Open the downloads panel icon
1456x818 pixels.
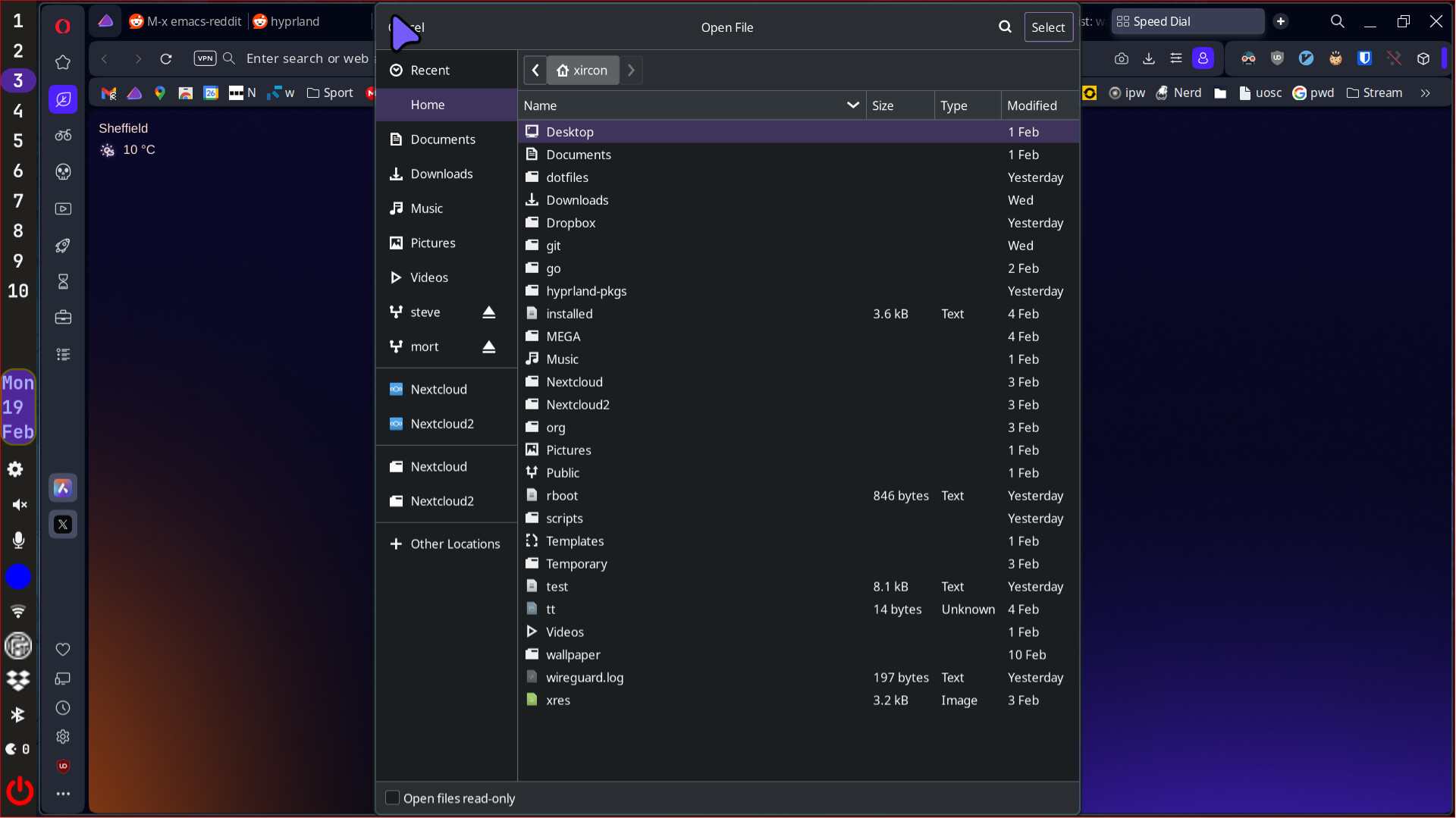[x=1149, y=58]
